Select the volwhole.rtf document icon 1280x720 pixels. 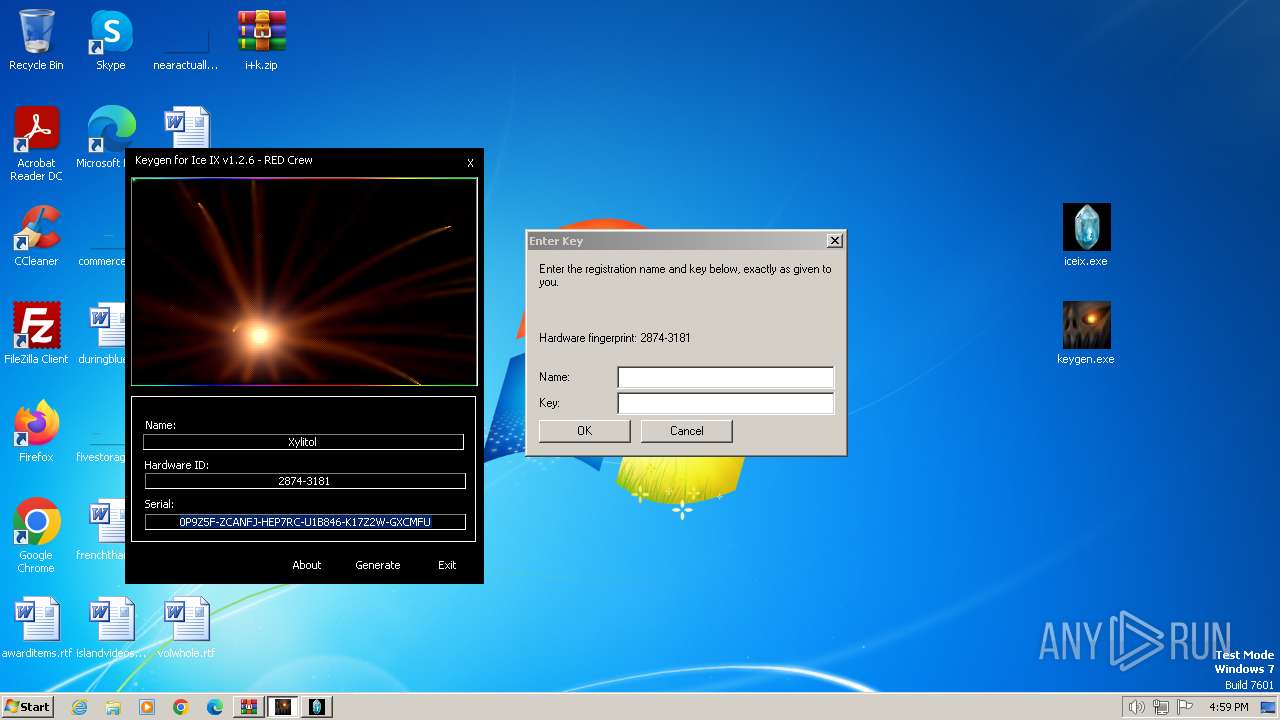(x=186, y=628)
